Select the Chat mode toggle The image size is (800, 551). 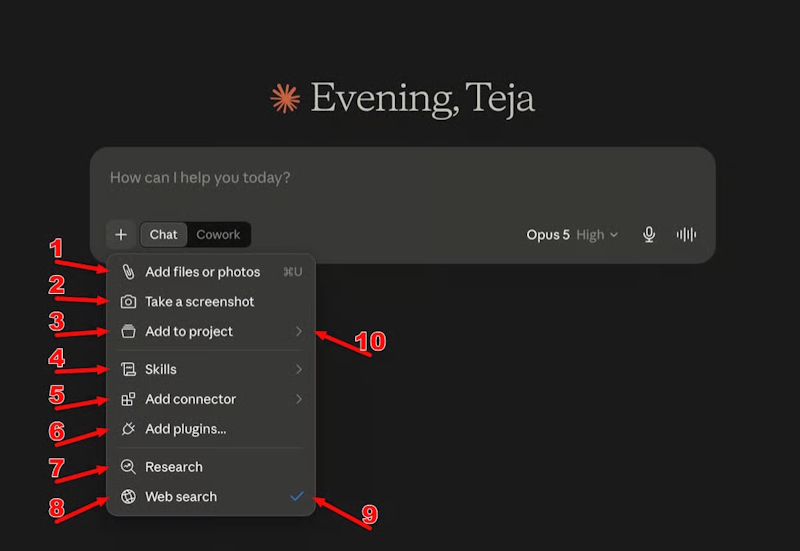coord(163,235)
